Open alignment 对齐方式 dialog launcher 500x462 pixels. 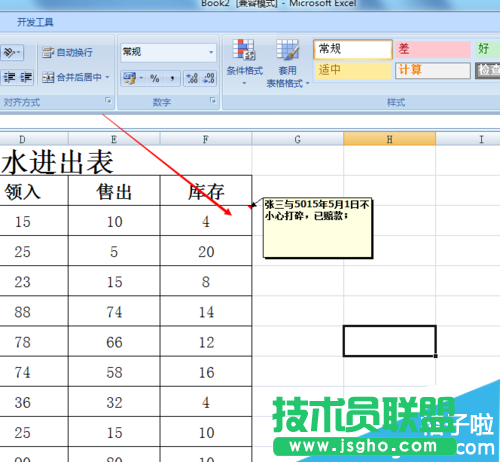[x=108, y=100]
